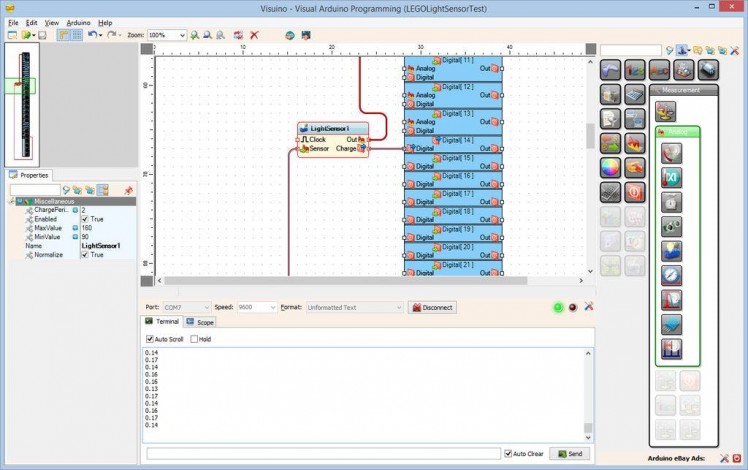This screenshot has width=748, height=470.
Task: Toggle the Auto Clear checkbox
Action: coord(508,454)
